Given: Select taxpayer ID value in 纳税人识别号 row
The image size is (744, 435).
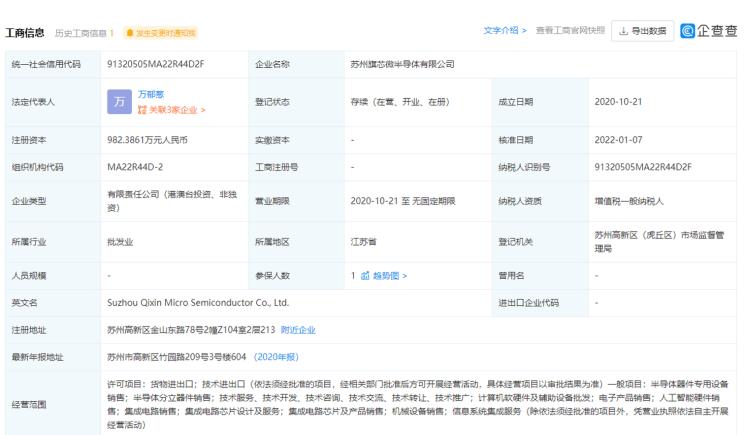Looking at the screenshot, I should (x=643, y=167).
